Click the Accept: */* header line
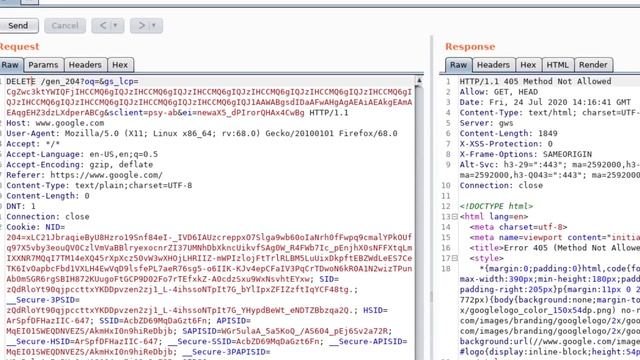The height and width of the screenshot is (360, 640). (33, 144)
